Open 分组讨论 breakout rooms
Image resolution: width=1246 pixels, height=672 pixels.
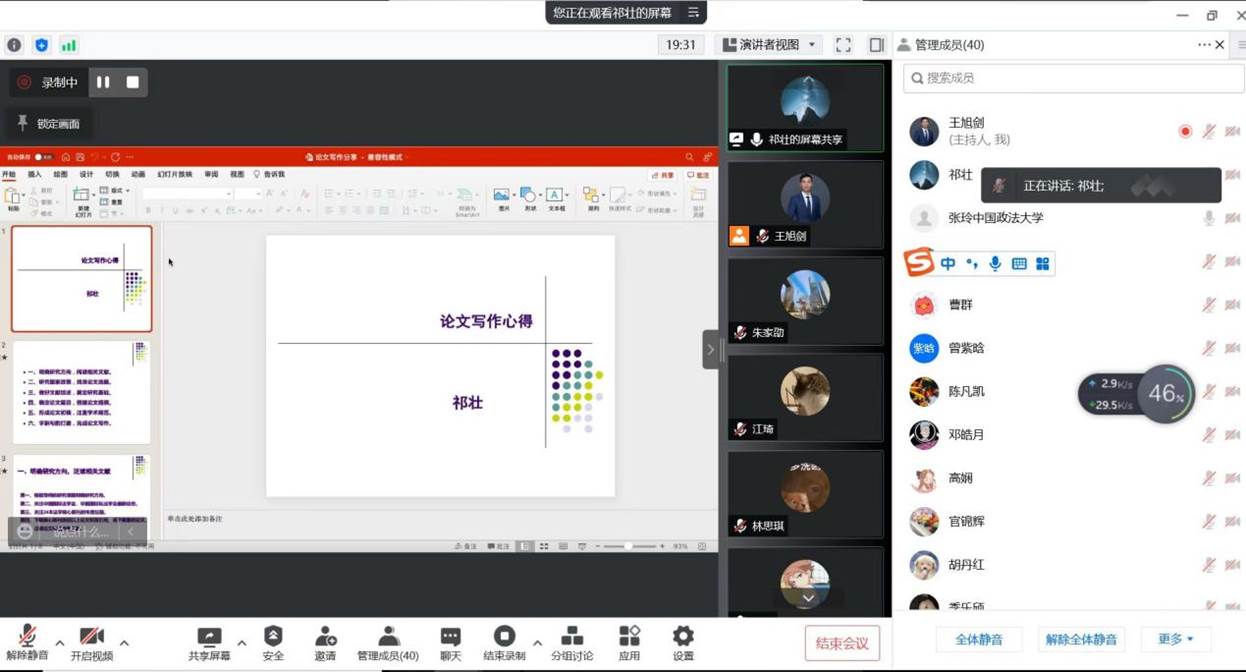coord(572,642)
